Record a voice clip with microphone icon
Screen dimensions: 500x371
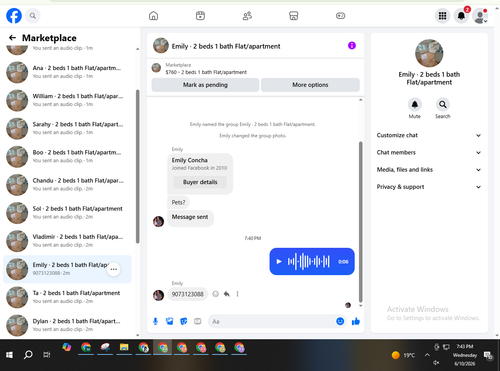155,321
